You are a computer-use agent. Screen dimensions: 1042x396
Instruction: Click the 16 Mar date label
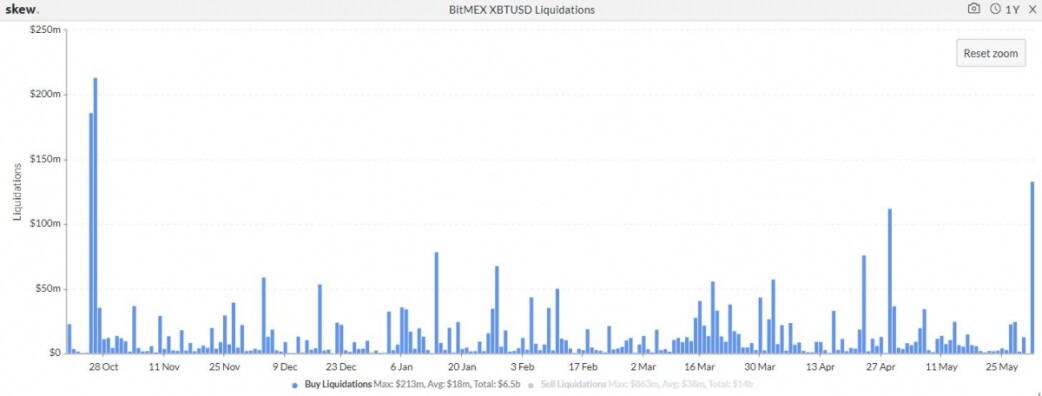(x=699, y=367)
